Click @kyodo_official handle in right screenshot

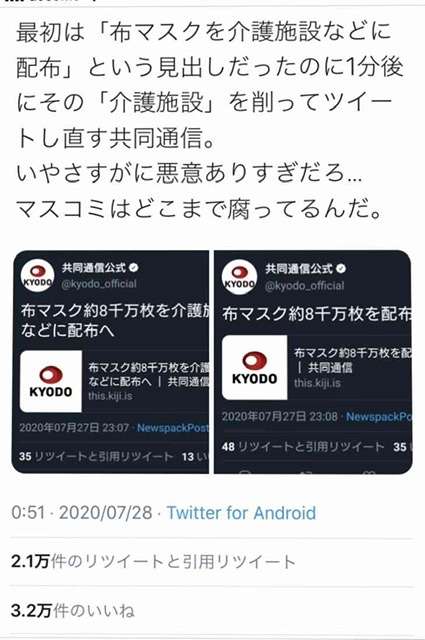pos(305,286)
